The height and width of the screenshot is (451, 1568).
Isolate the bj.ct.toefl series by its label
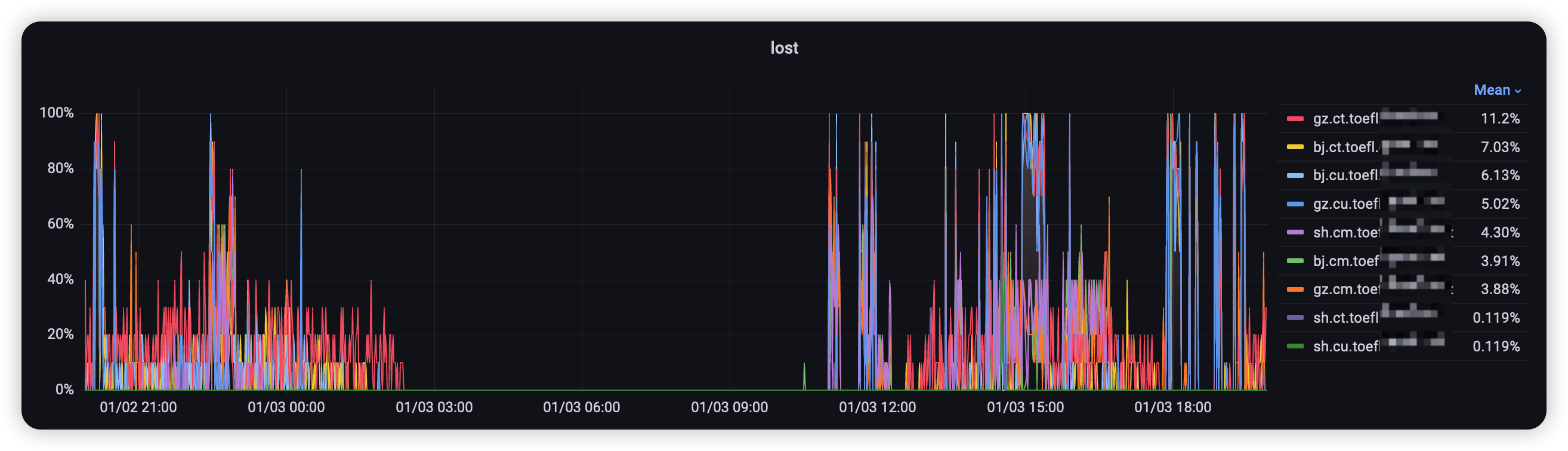tap(1345, 147)
